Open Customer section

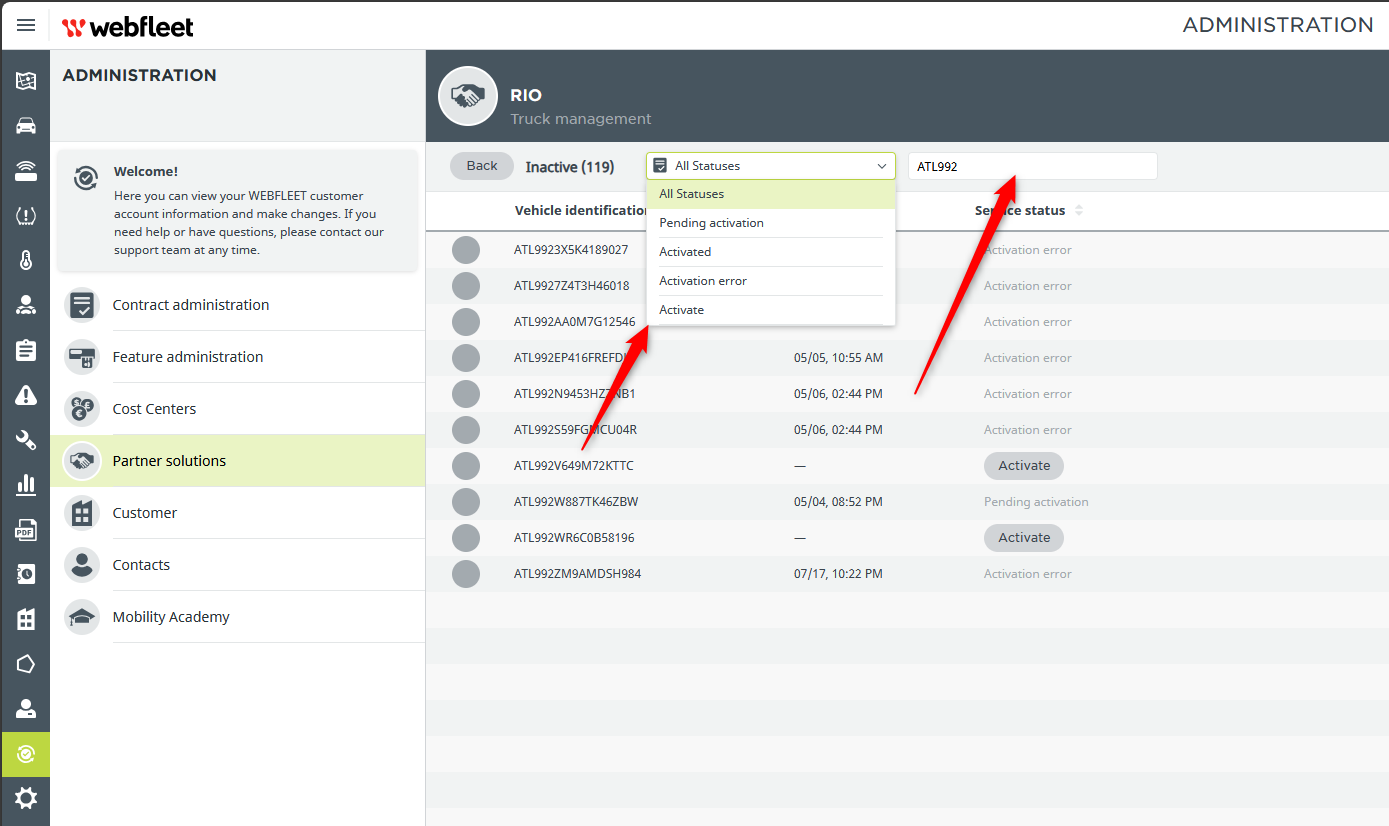238,513
